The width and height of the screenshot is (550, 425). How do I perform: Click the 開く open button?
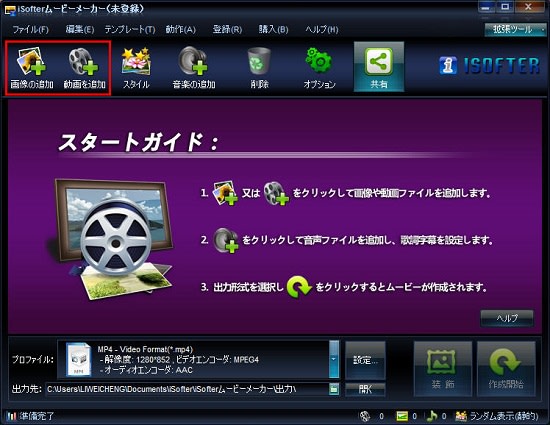coord(365,389)
